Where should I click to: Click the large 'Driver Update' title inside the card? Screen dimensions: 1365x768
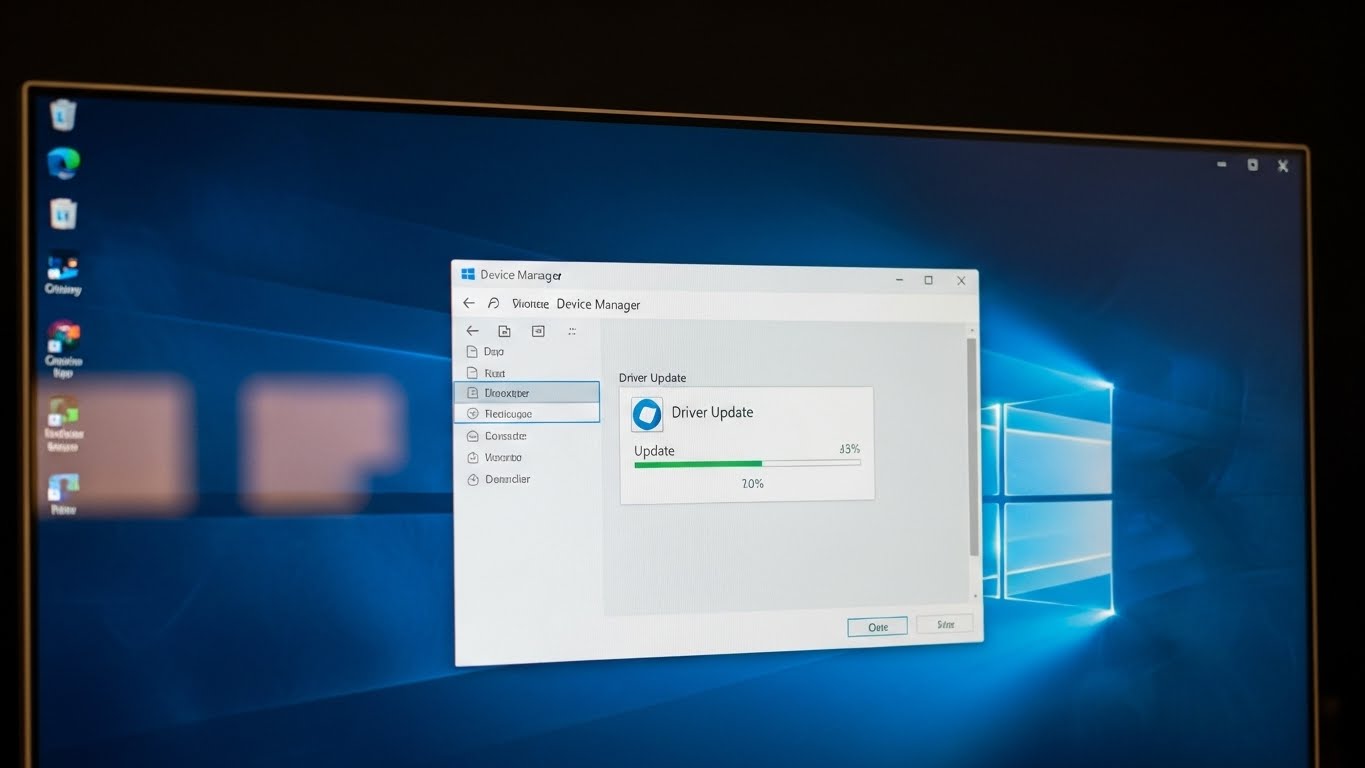click(712, 412)
